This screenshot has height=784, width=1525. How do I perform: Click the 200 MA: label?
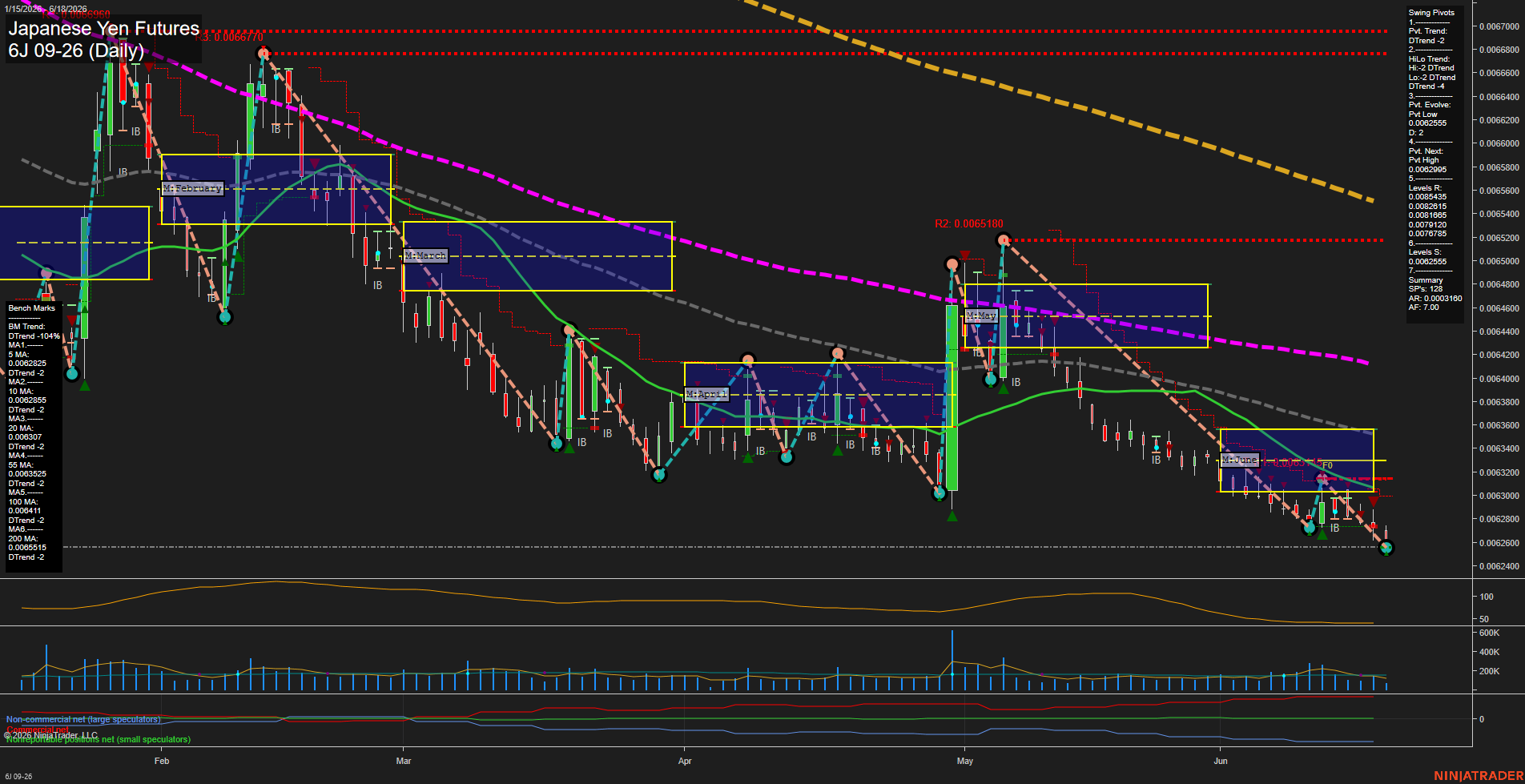[x=22, y=539]
